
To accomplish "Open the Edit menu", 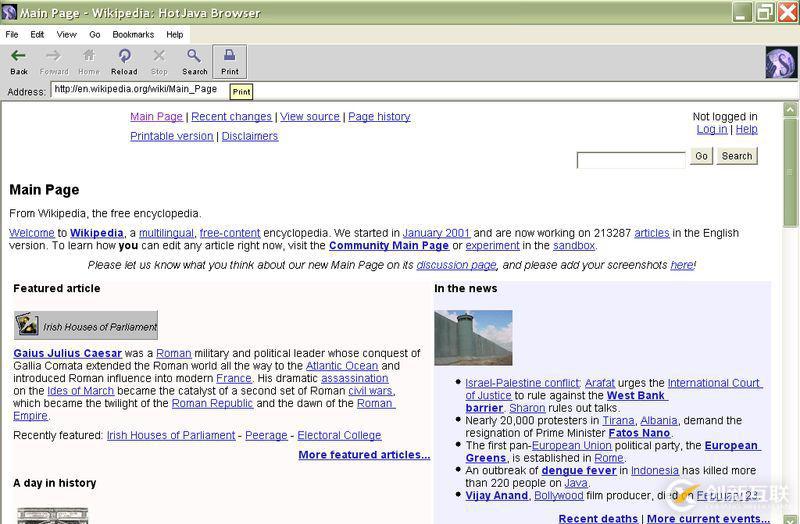I will 37,34.
